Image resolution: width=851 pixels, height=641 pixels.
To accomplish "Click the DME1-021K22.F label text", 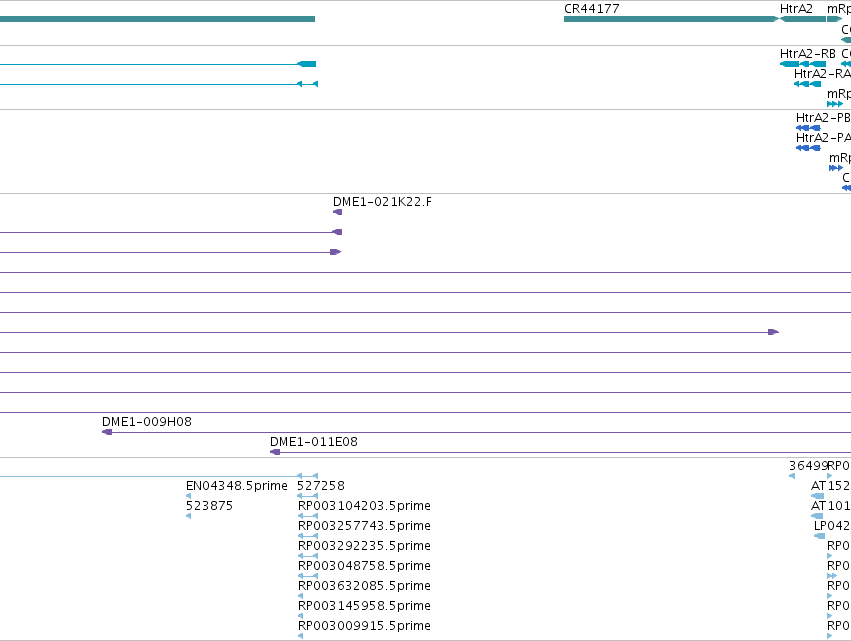I will tap(382, 202).
